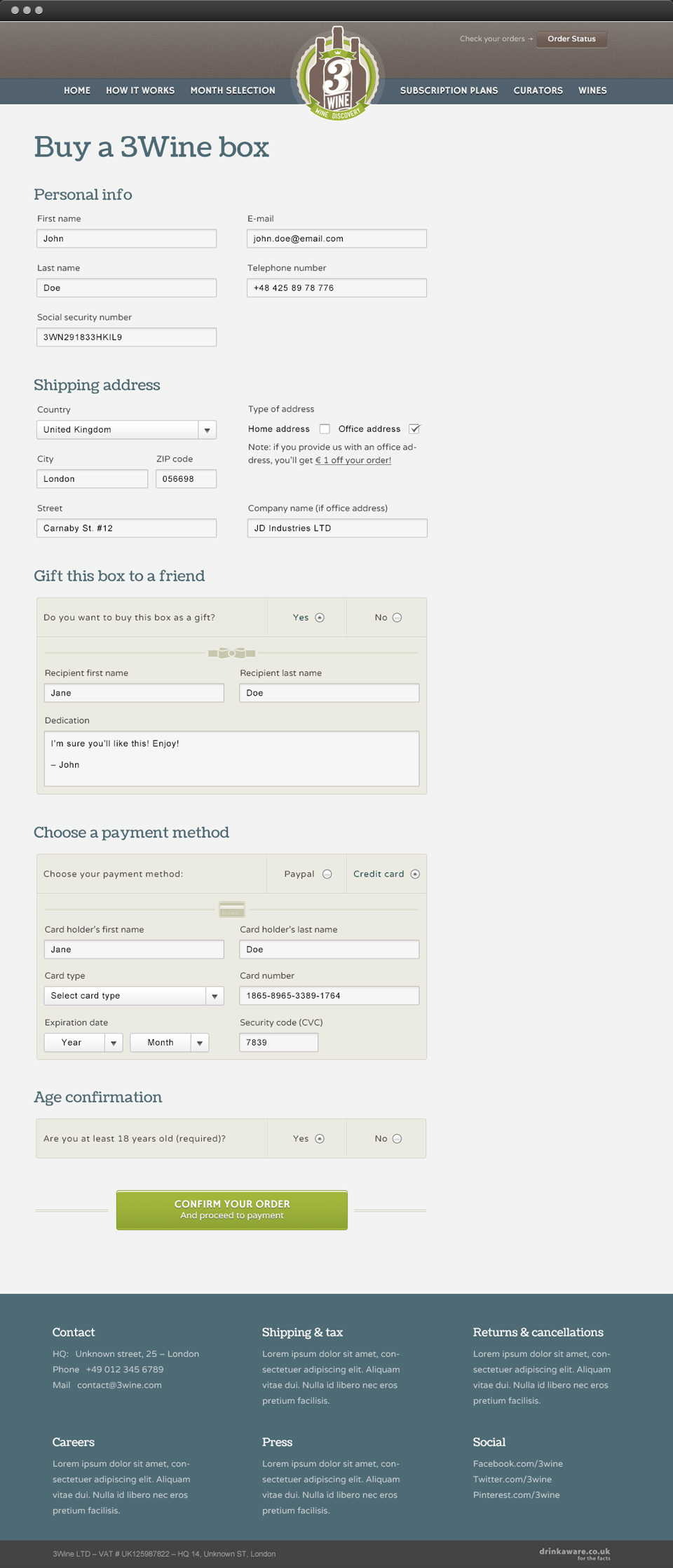Select No for at least 18 years old
This screenshot has width=673, height=1568.
(397, 1139)
